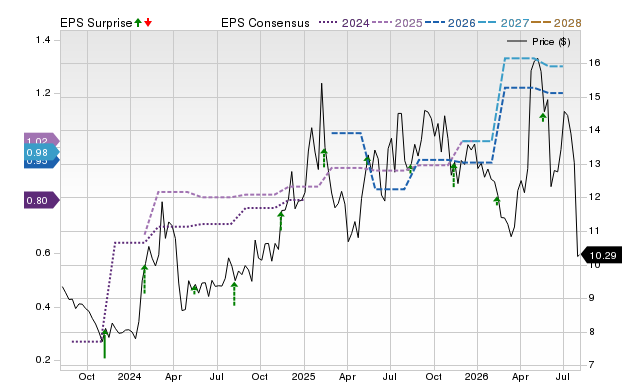Click the black 10.29 current price tag

[601, 255]
